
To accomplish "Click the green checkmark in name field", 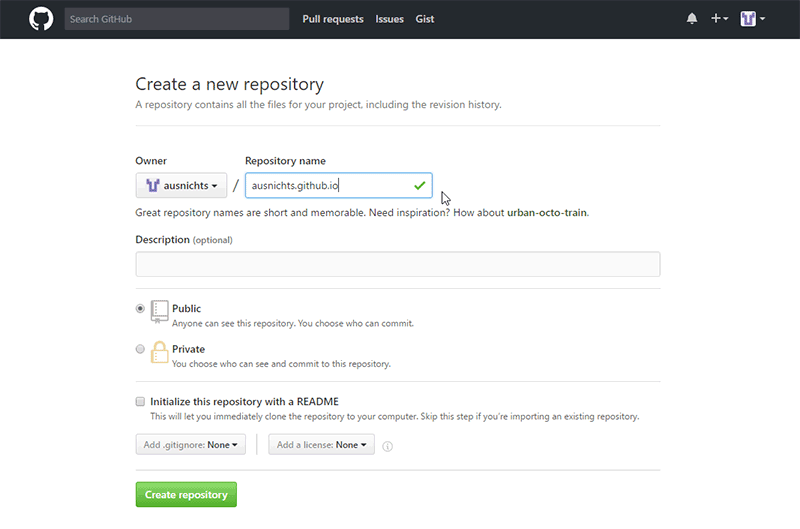I will (x=419, y=186).
